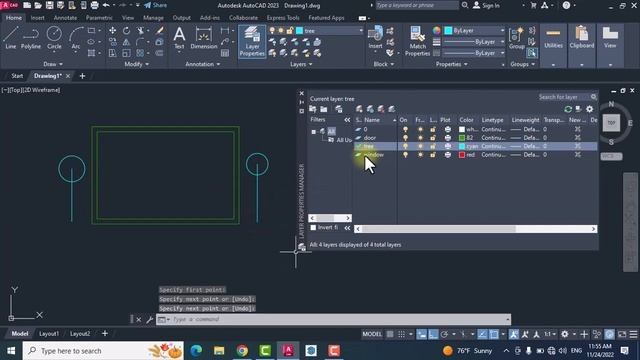Image resolution: width=640 pixels, height=360 pixels.
Task: Click Set Current layer icon
Action: tap(392, 109)
